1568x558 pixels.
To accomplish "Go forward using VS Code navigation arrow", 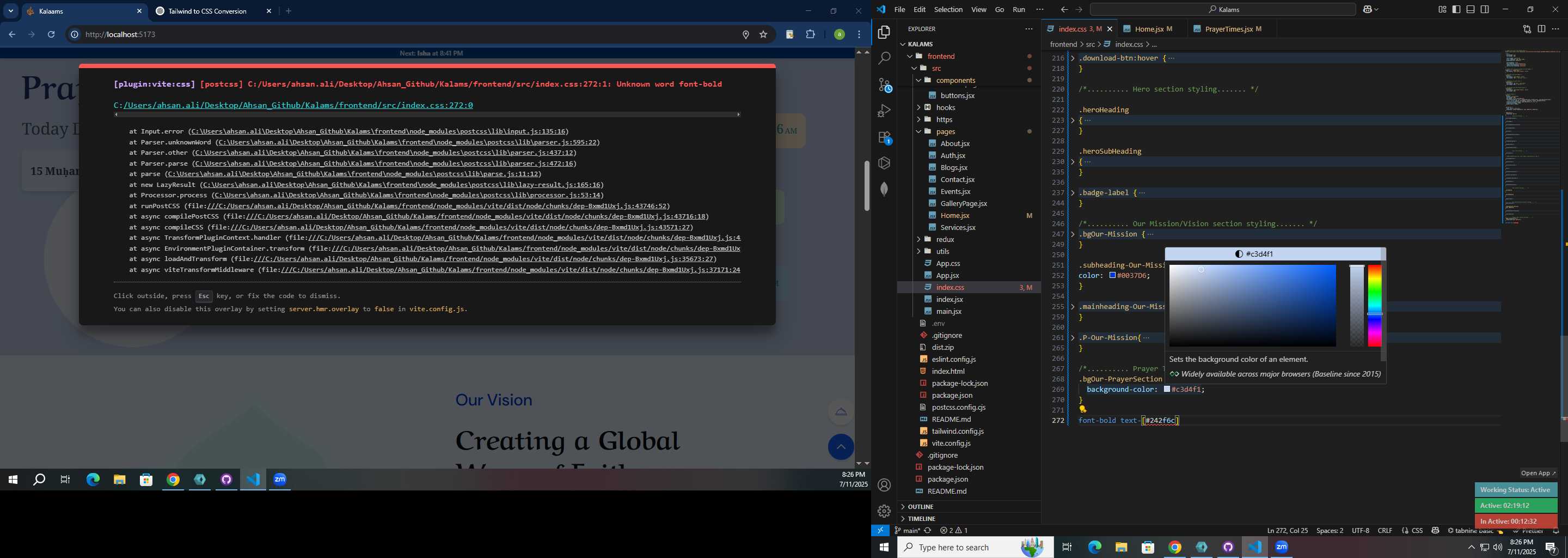I will click(1079, 9).
